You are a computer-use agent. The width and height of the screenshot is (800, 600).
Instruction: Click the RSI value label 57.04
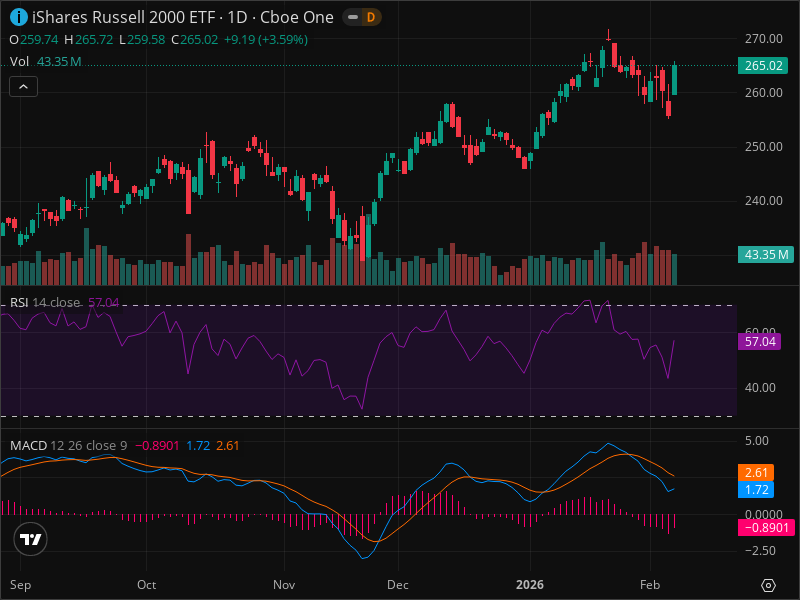[759, 341]
